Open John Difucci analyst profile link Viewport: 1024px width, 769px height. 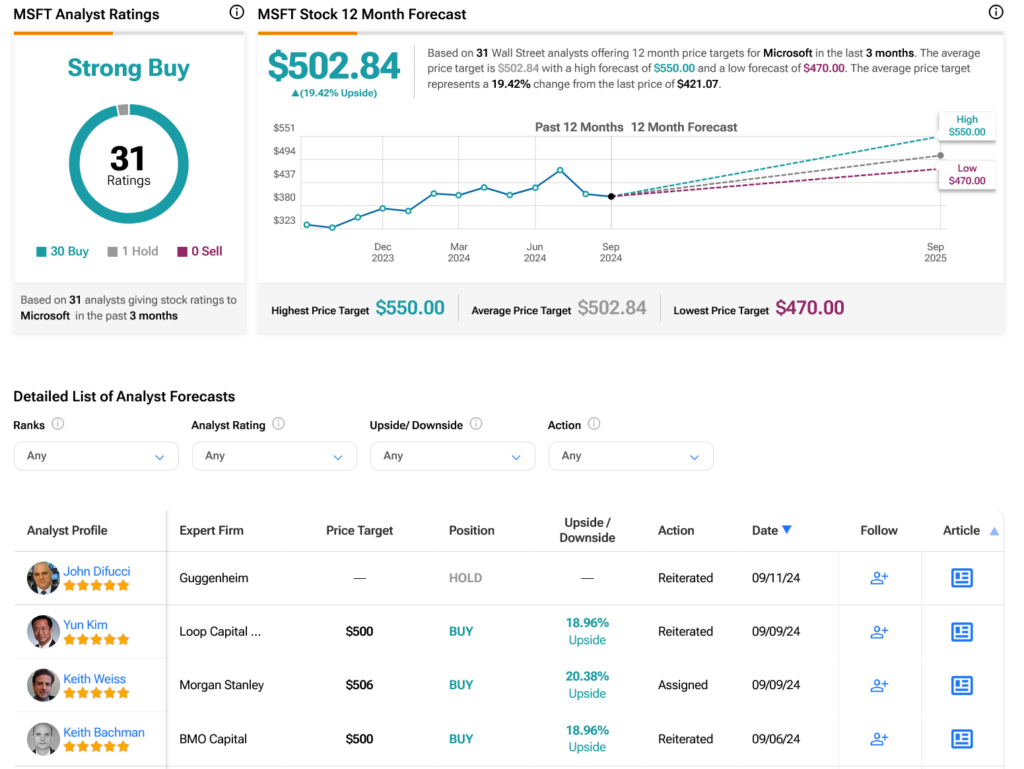[x=97, y=571]
